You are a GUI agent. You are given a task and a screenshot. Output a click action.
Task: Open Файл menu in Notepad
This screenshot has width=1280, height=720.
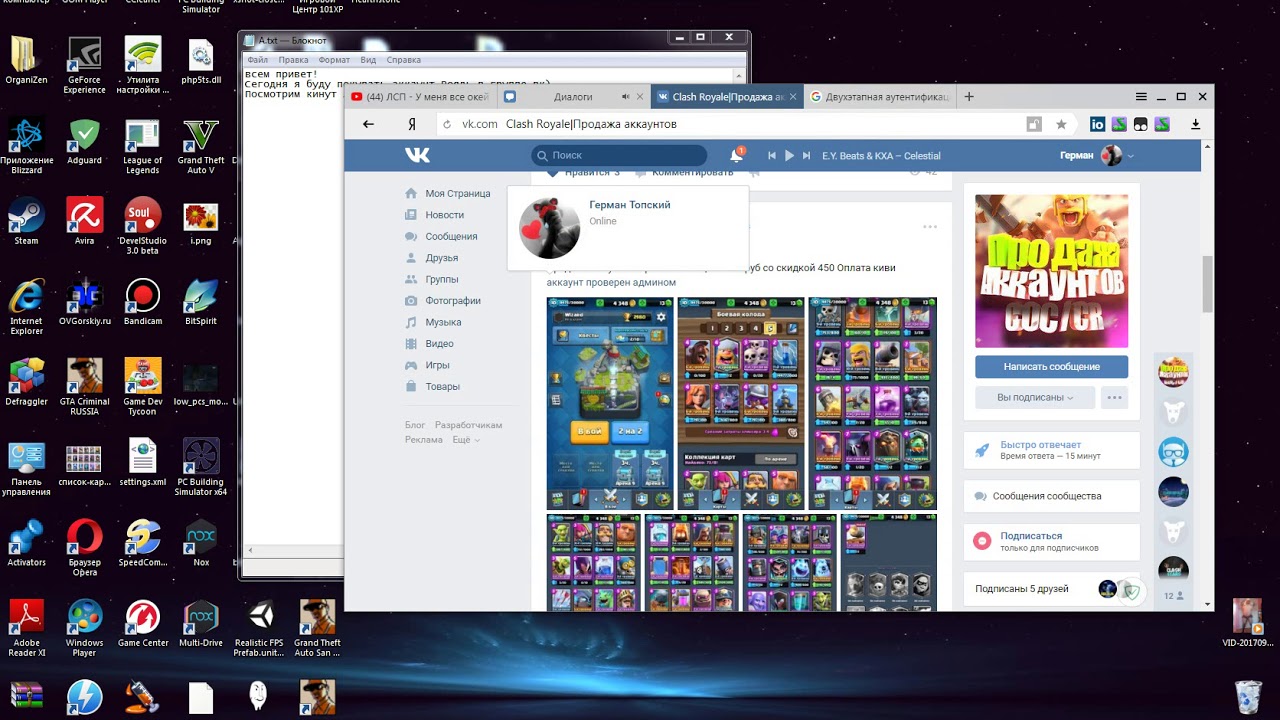point(257,60)
